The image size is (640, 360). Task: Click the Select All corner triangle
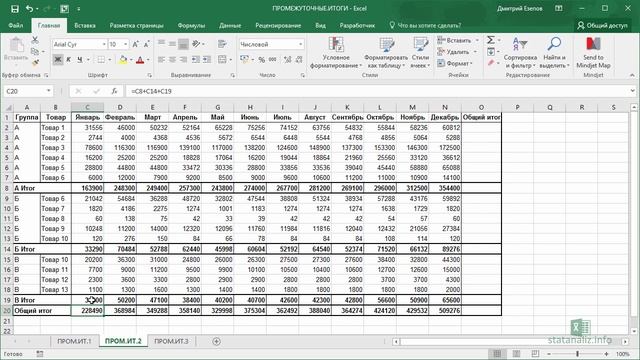8,107
